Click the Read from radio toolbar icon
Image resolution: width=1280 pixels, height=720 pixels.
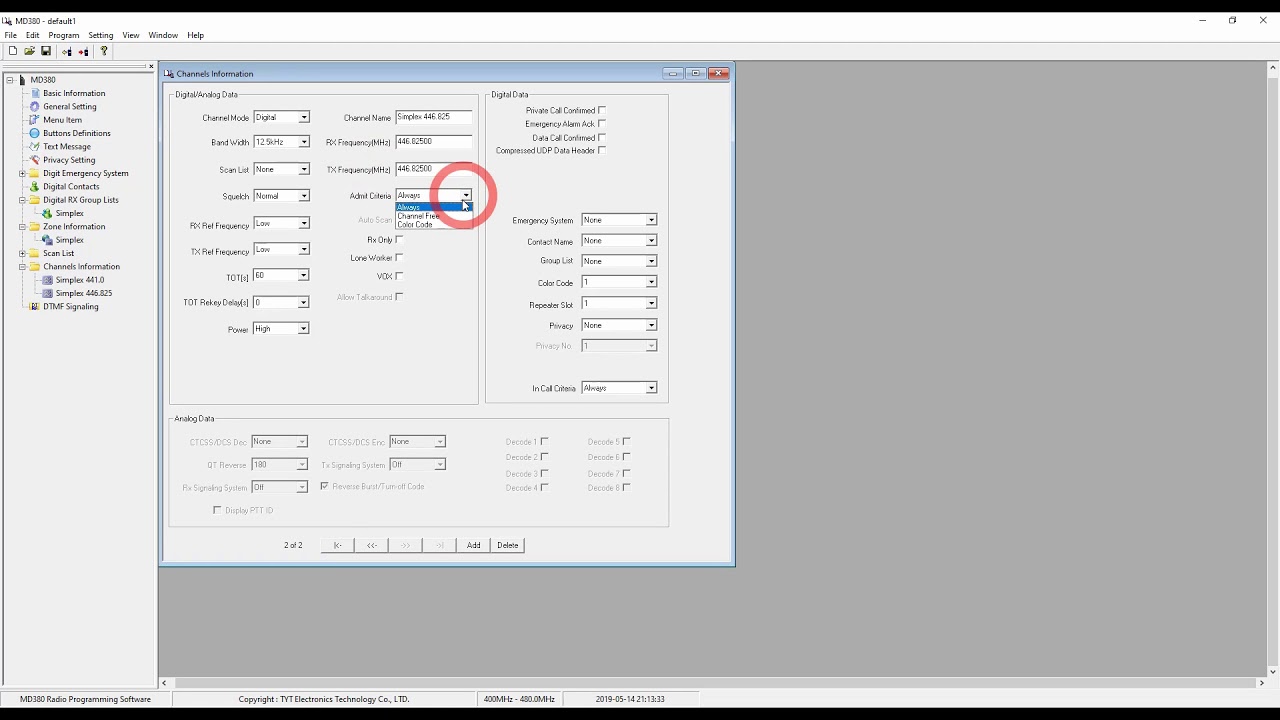click(67, 51)
